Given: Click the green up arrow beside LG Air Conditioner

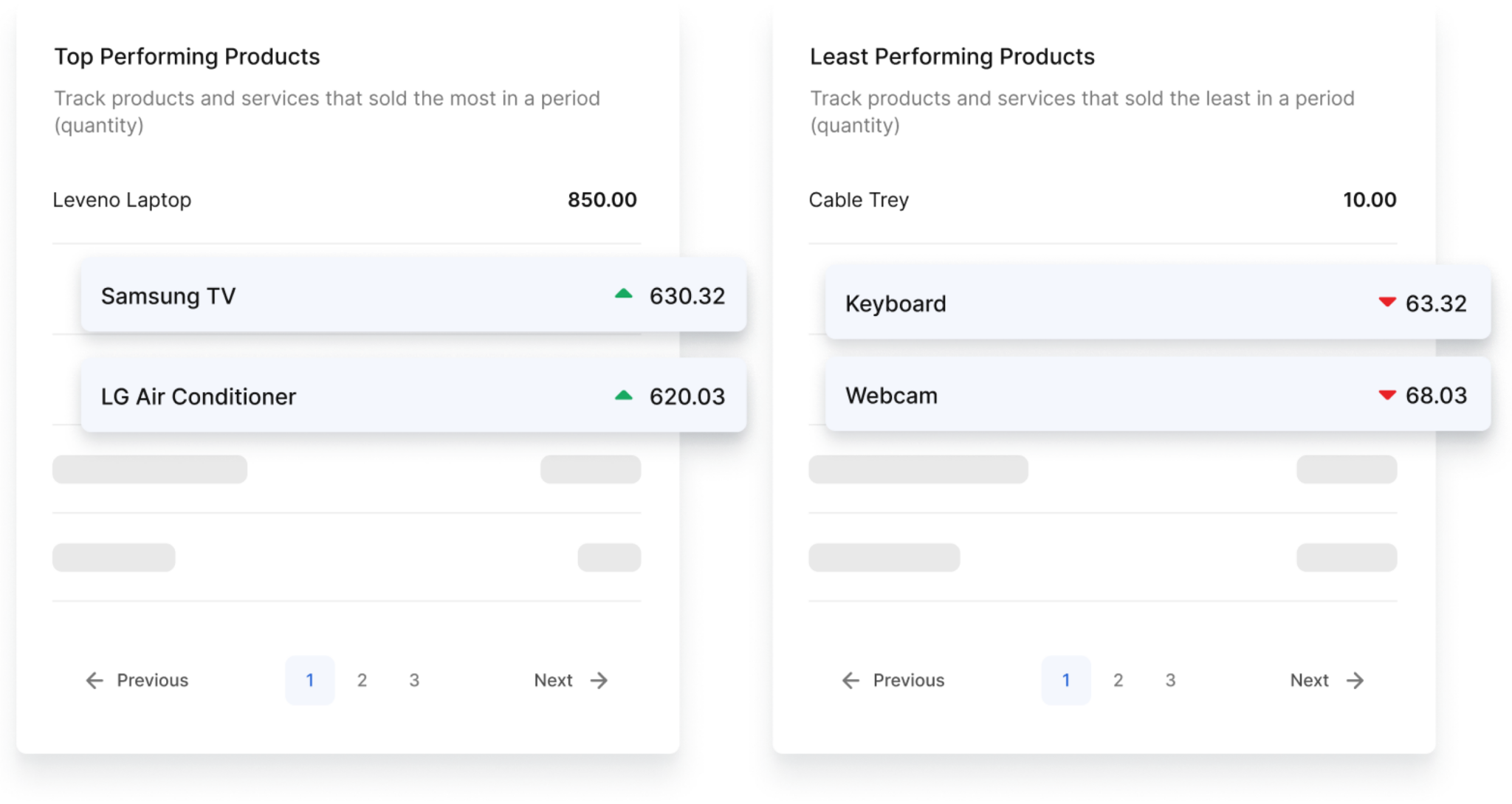Looking at the screenshot, I should (624, 394).
